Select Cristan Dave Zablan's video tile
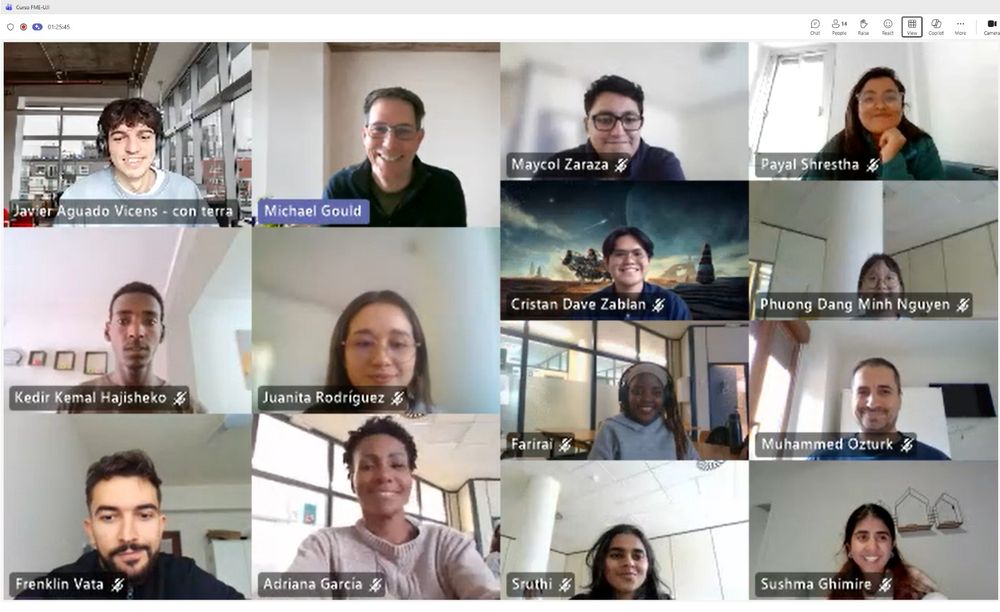This screenshot has width=1000, height=612. (624, 251)
